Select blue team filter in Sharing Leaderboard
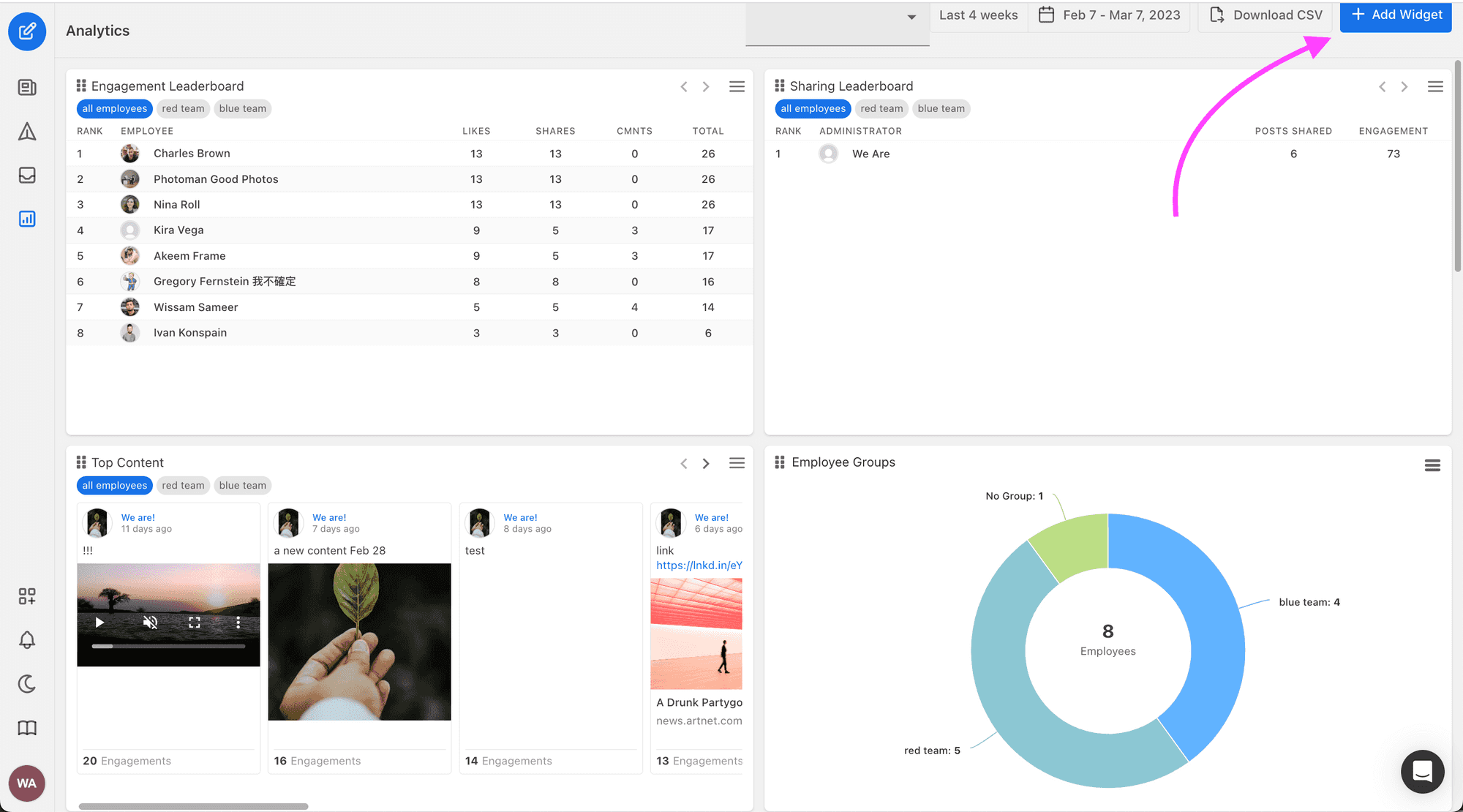 [941, 108]
